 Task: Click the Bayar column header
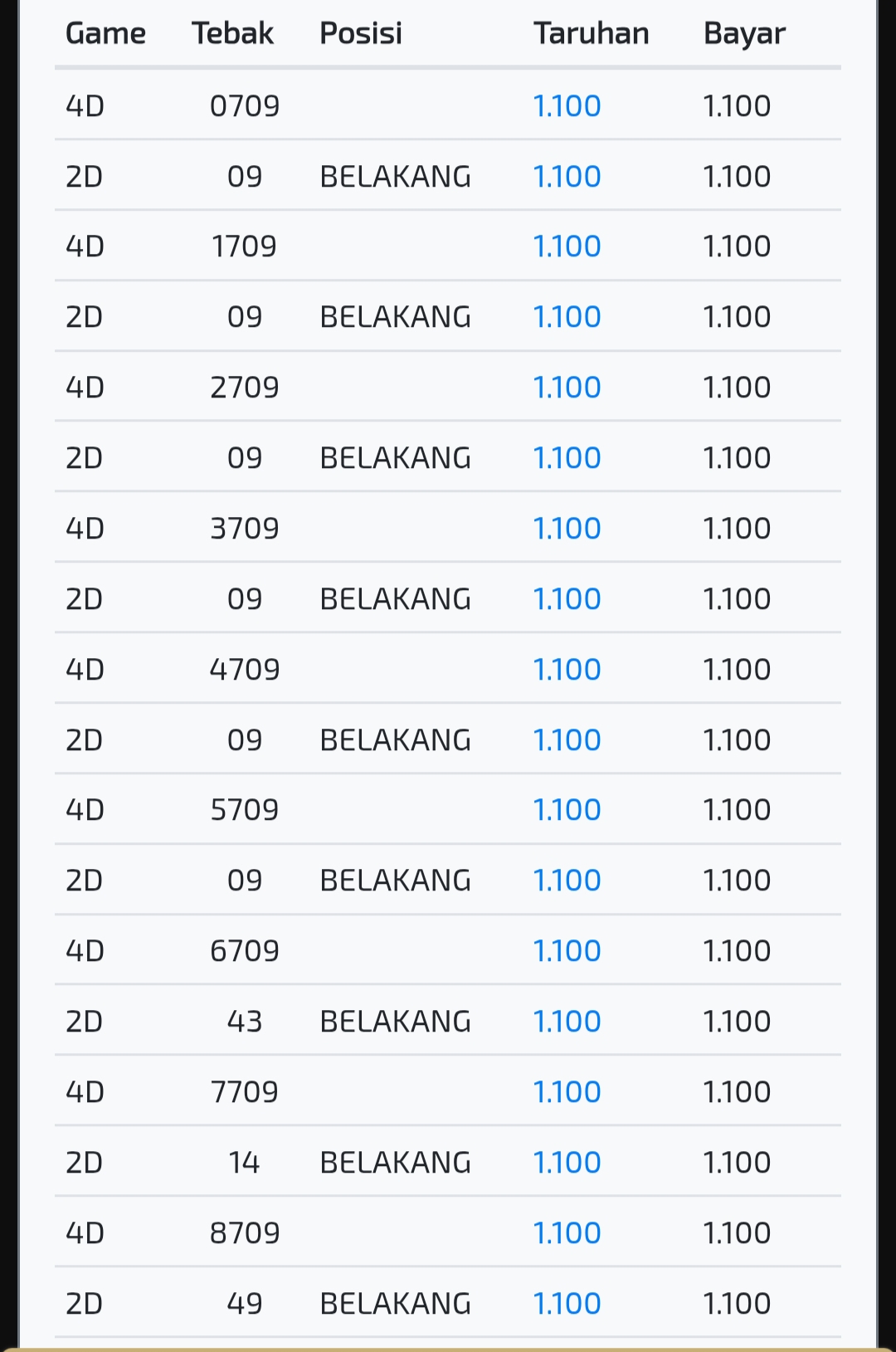click(x=744, y=33)
